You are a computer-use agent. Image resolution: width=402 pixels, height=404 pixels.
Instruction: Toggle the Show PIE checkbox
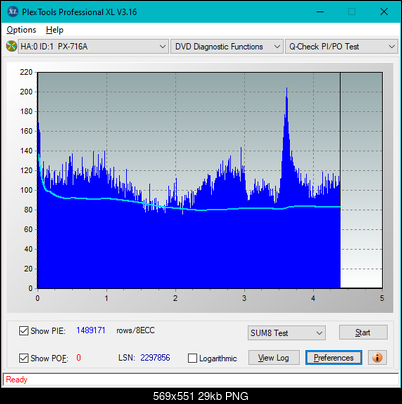click(x=24, y=331)
